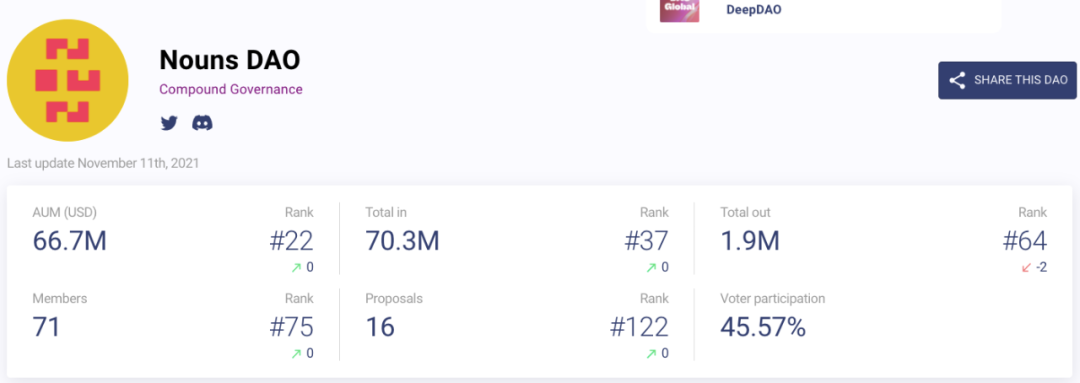Click the #64 total out rank
This screenshot has width=1080, height=383.
tap(1025, 241)
